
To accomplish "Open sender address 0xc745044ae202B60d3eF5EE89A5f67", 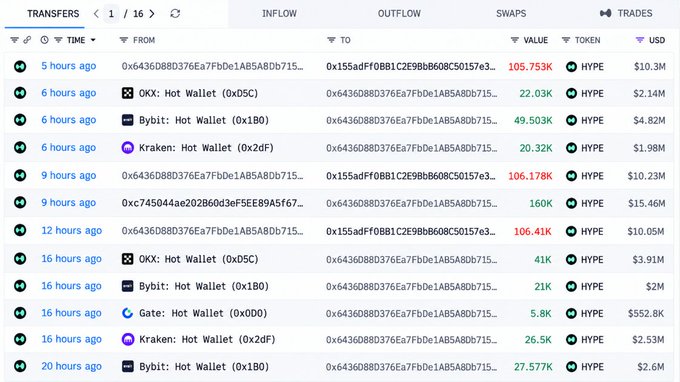I will click(x=212, y=203).
